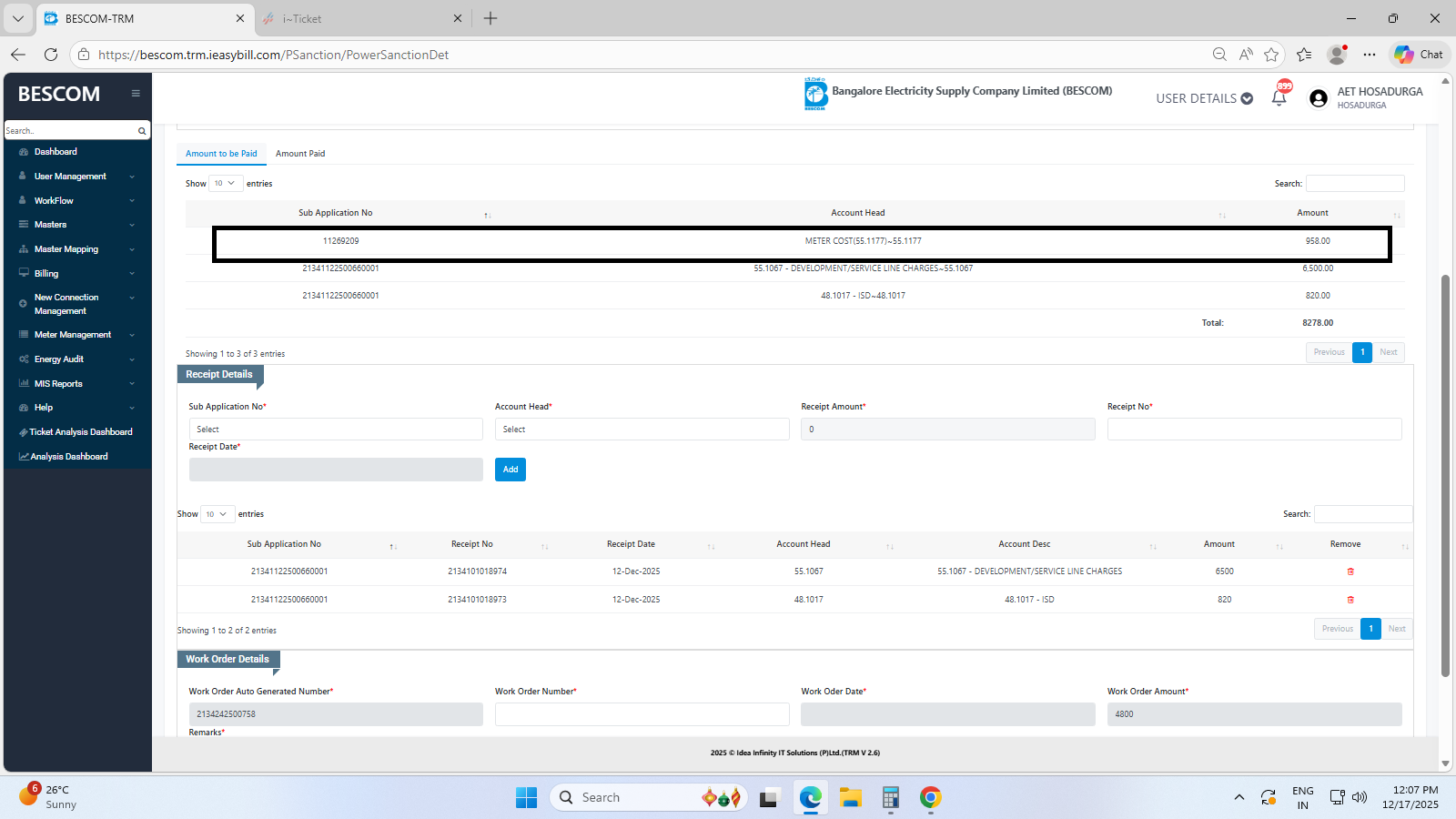
Task: Open File Explorer from the taskbar
Action: (x=851, y=798)
